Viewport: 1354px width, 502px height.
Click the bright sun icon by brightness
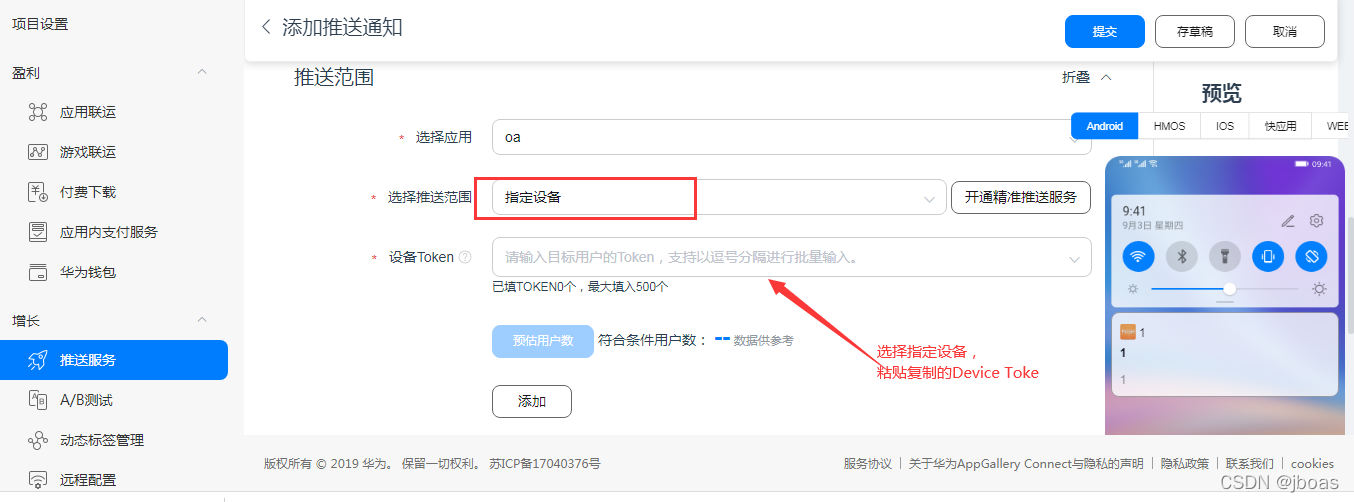point(1319,289)
